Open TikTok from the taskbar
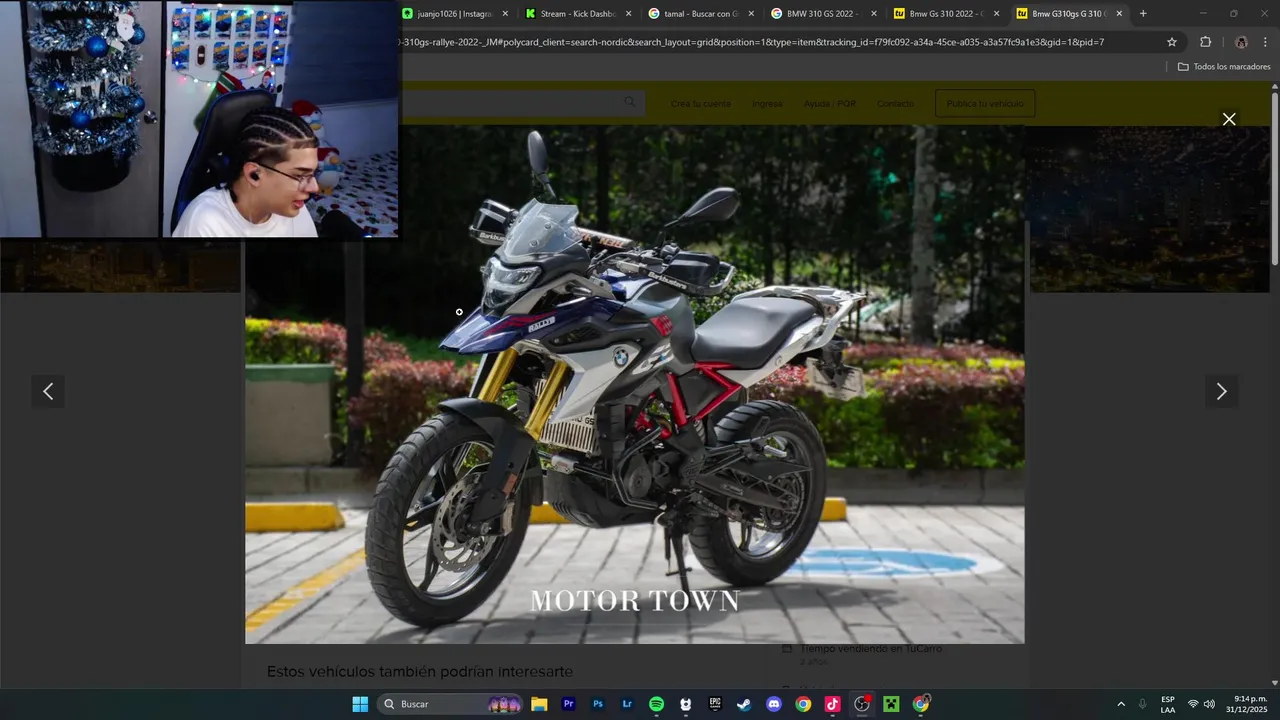Screen dimensions: 1280x720 coord(832,704)
